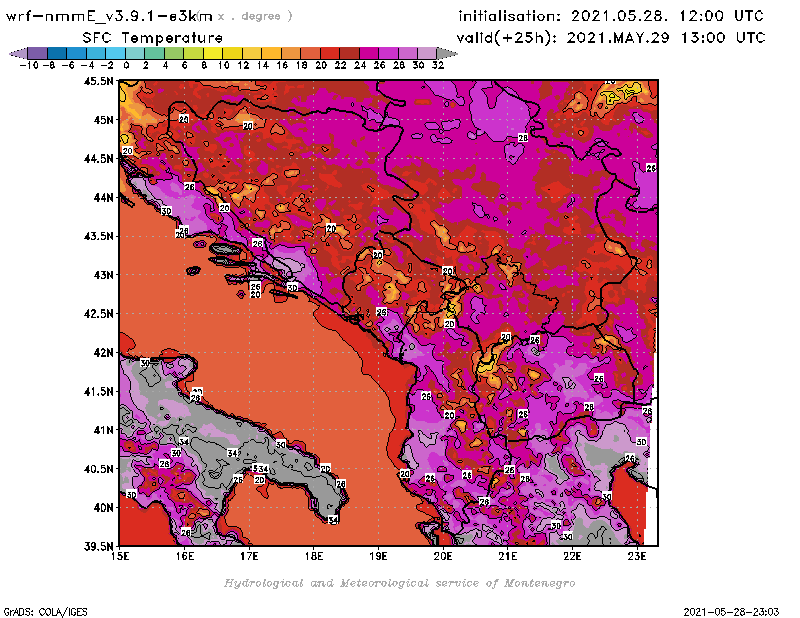Click the '45.5N' latitude axis label

click(98, 81)
